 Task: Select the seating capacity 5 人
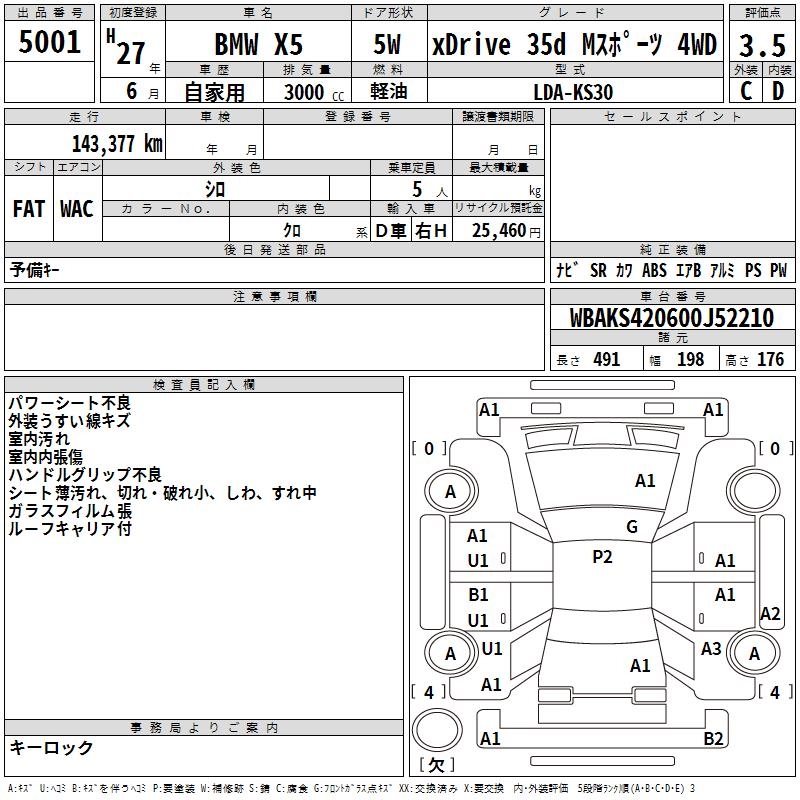[429, 189]
